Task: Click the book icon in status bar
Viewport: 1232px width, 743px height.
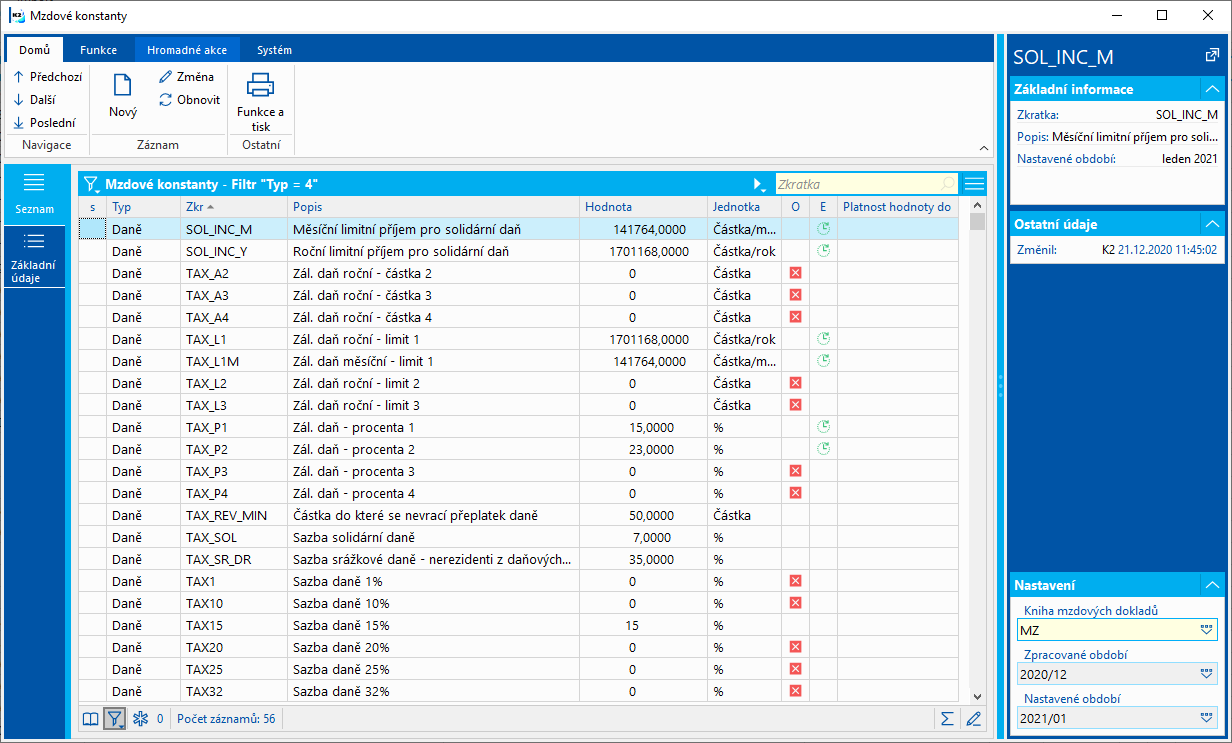Action: (90, 718)
